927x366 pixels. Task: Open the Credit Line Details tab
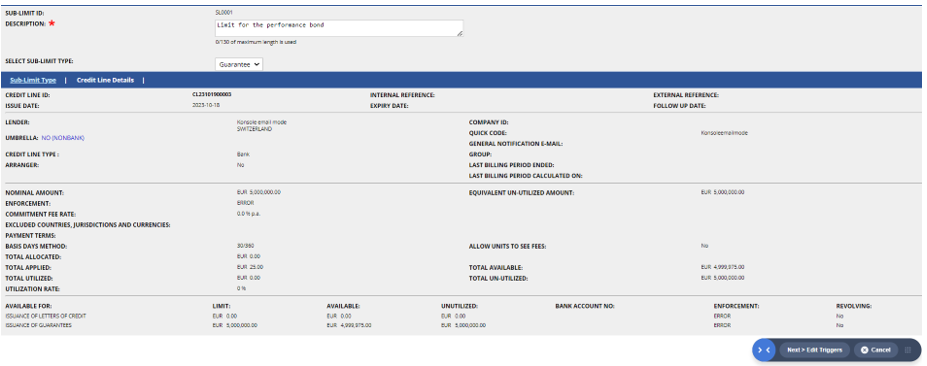105,80
